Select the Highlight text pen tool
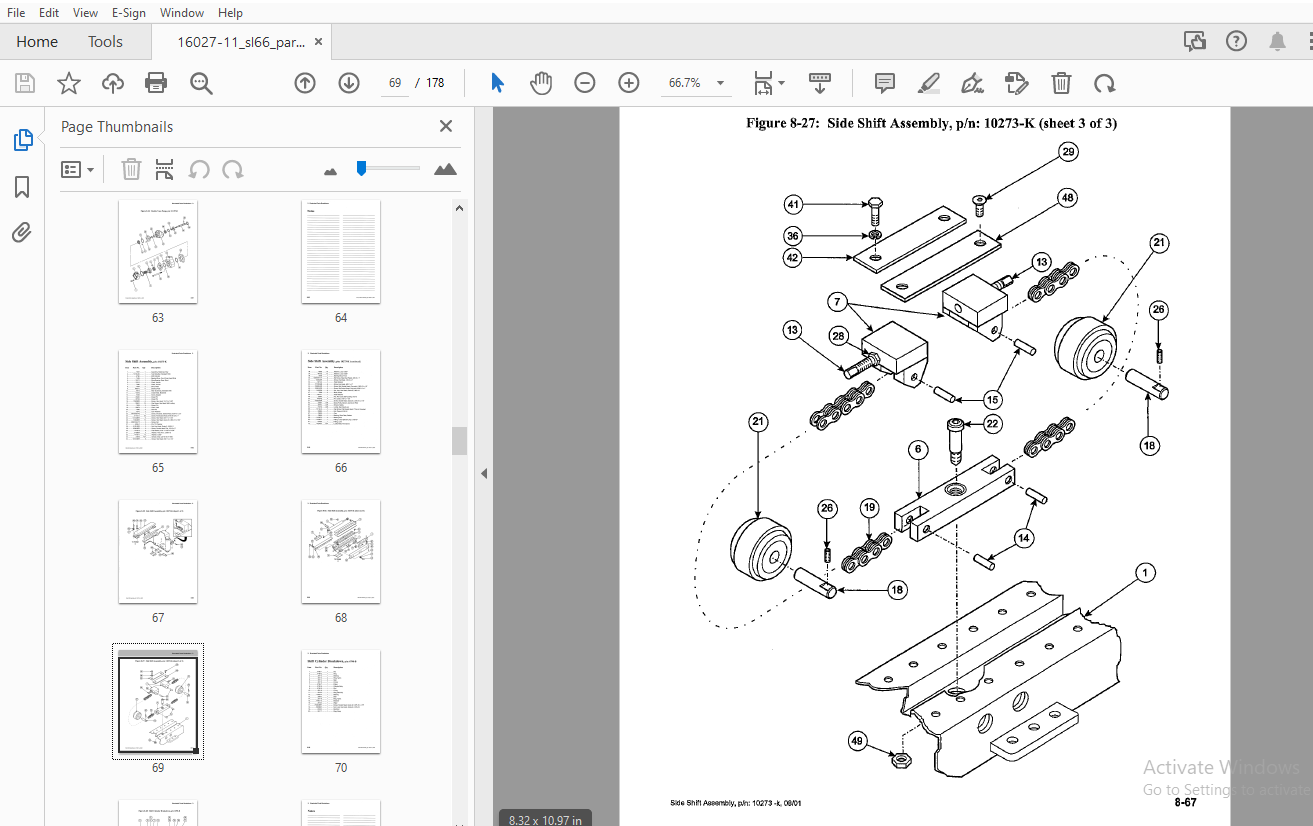The image size is (1313, 826). (929, 83)
